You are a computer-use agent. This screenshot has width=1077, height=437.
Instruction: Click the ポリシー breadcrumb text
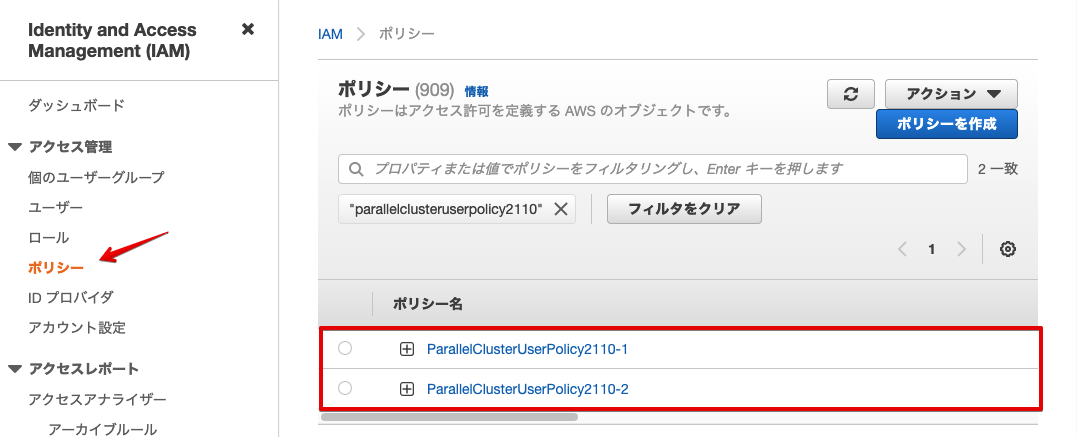(407, 34)
